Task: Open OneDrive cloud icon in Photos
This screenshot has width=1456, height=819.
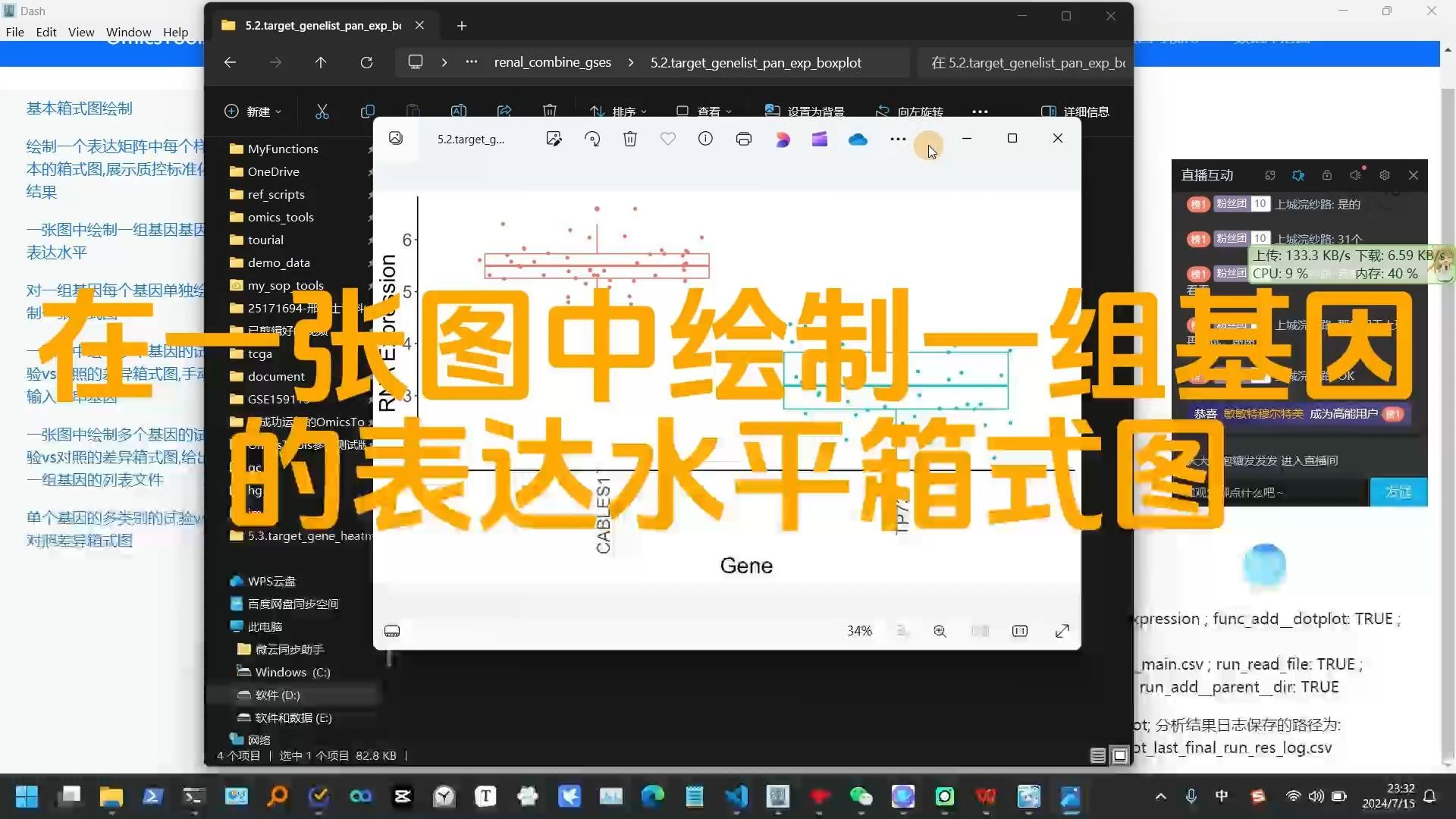Action: click(858, 140)
